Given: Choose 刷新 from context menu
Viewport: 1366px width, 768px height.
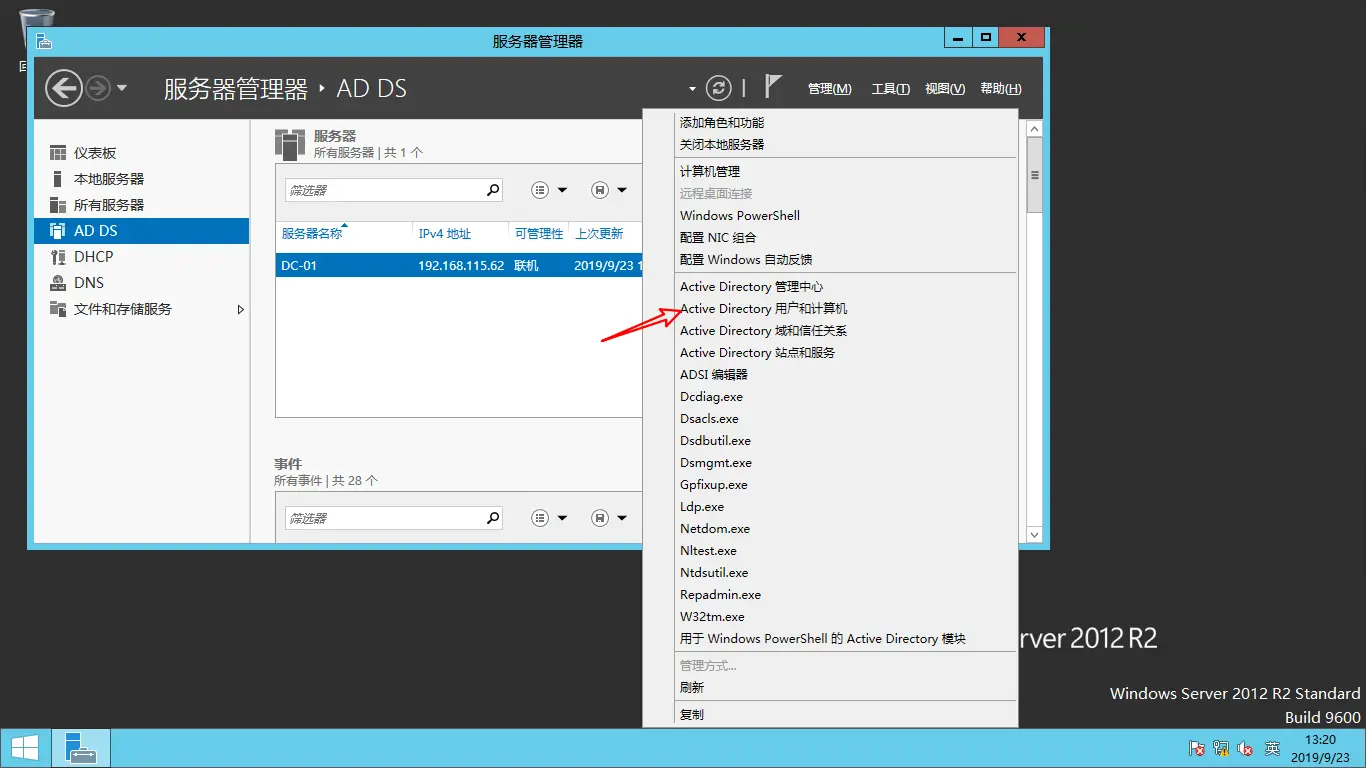Looking at the screenshot, I should (830, 688).
